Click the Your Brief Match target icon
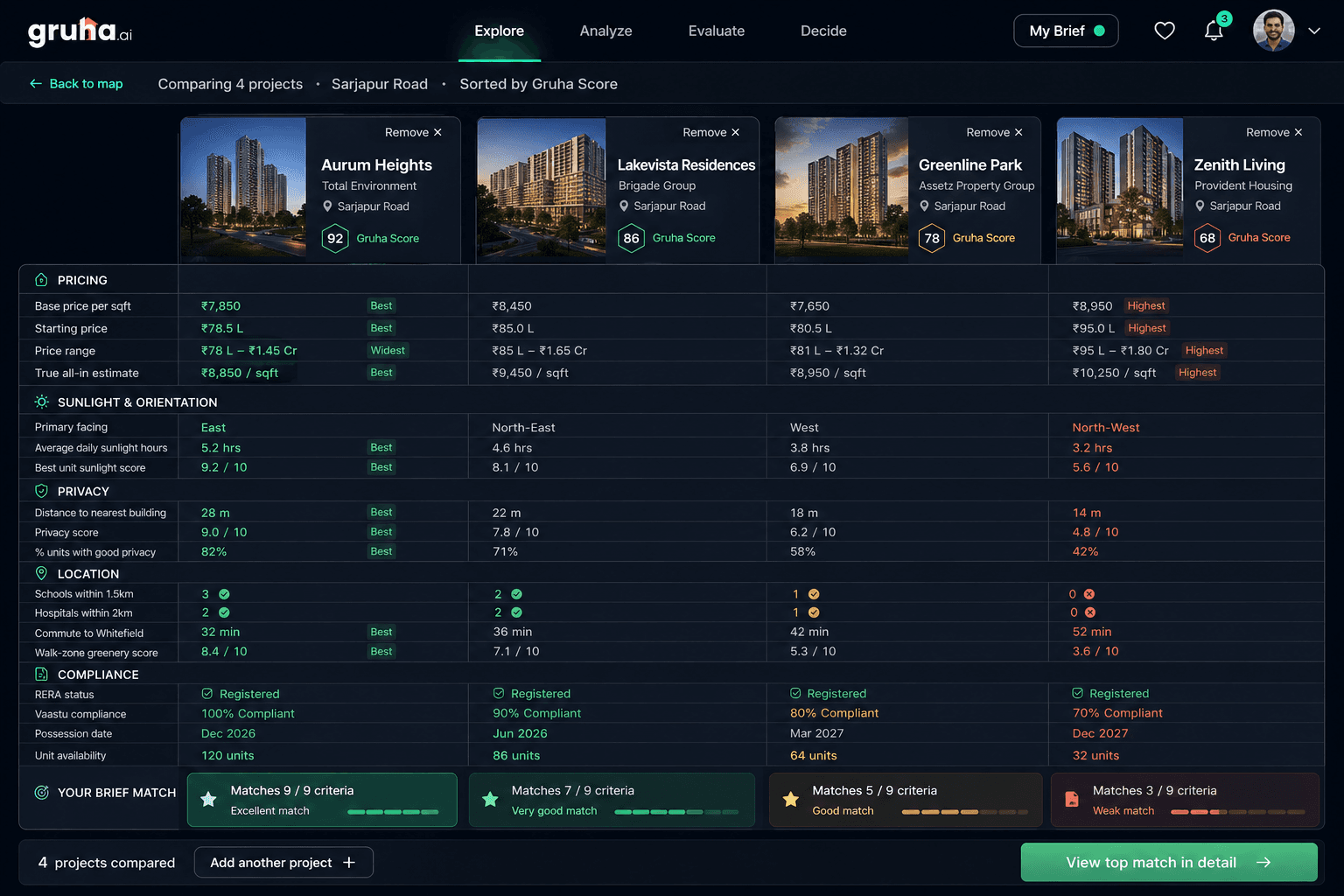The width and height of the screenshot is (1344, 896). (41, 793)
